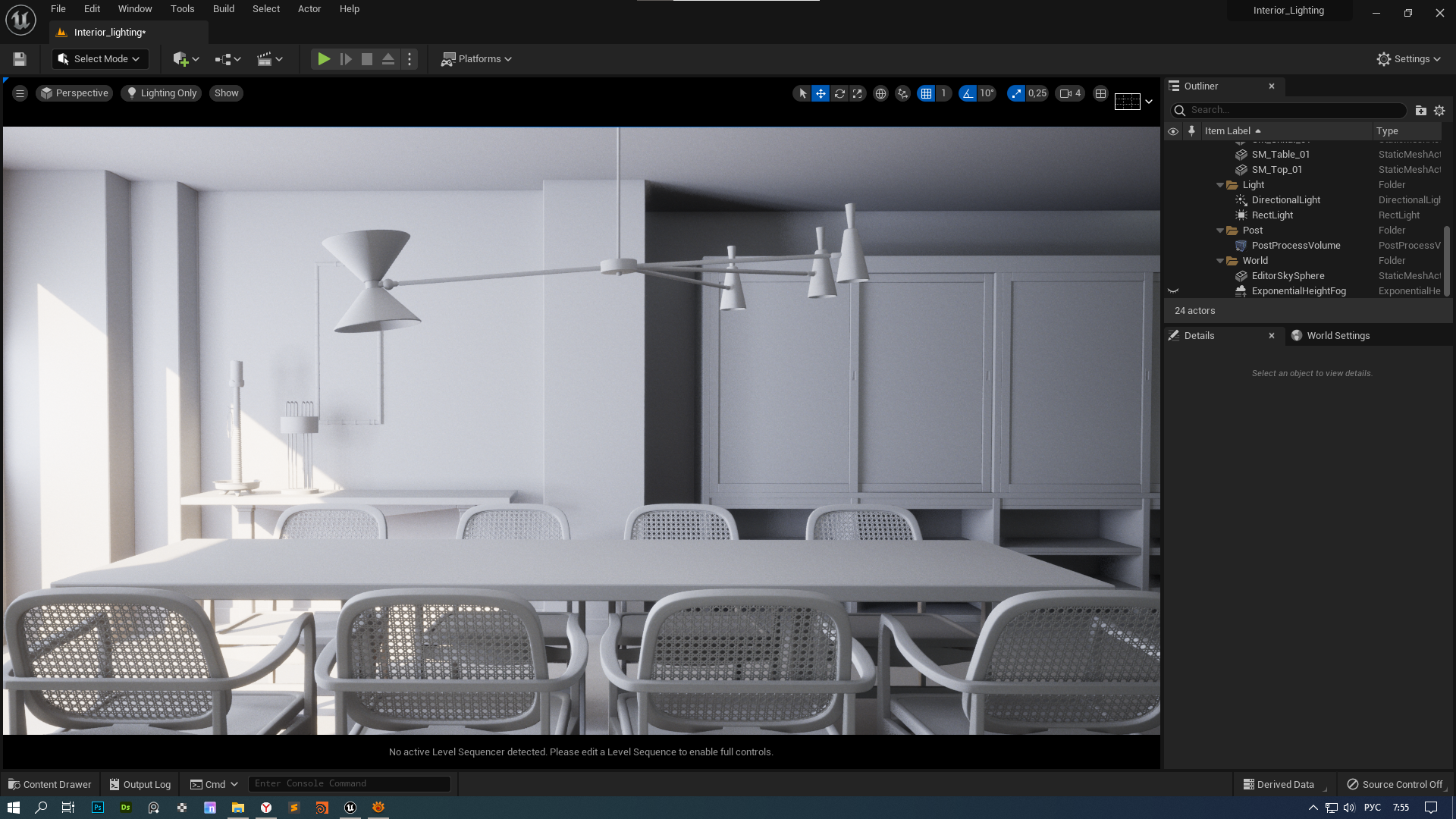Toggle scale snapping
This screenshot has height=819, width=1456.
pyautogui.click(x=1016, y=93)
